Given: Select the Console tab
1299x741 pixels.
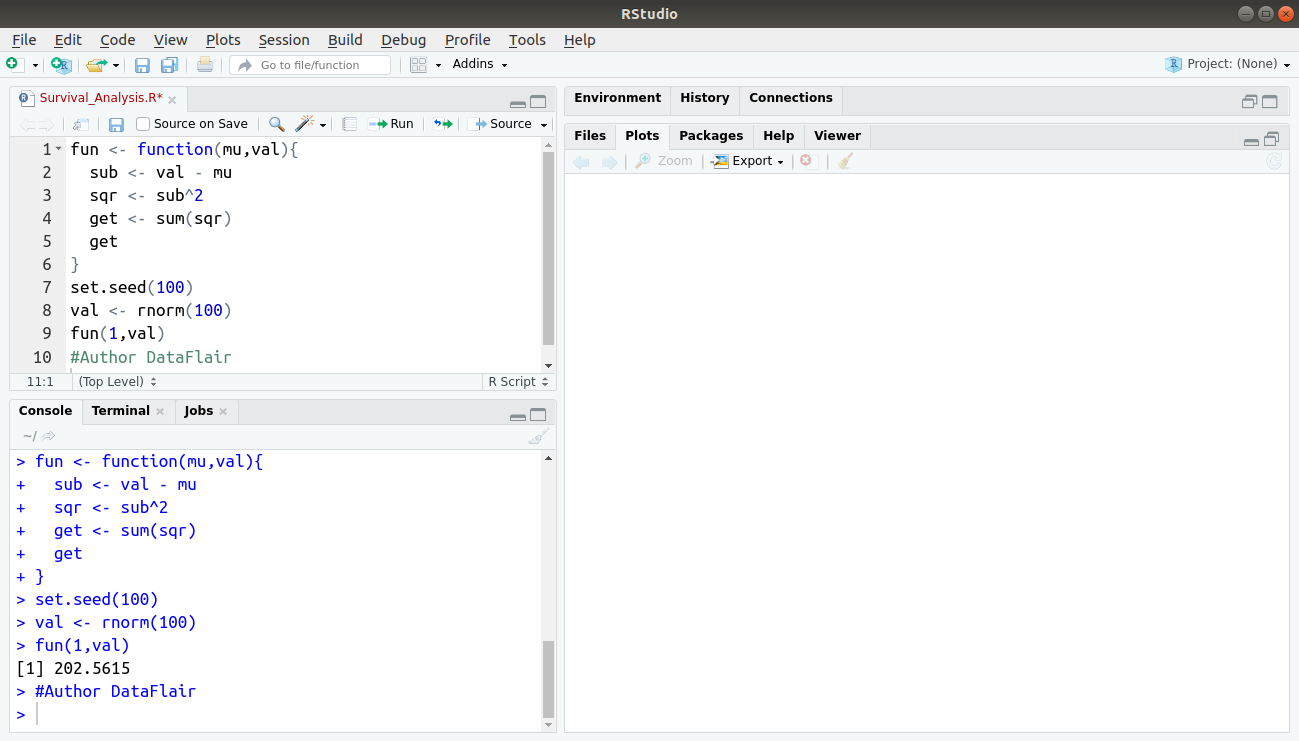Looking at the screenshot, I should pos(45,411).
